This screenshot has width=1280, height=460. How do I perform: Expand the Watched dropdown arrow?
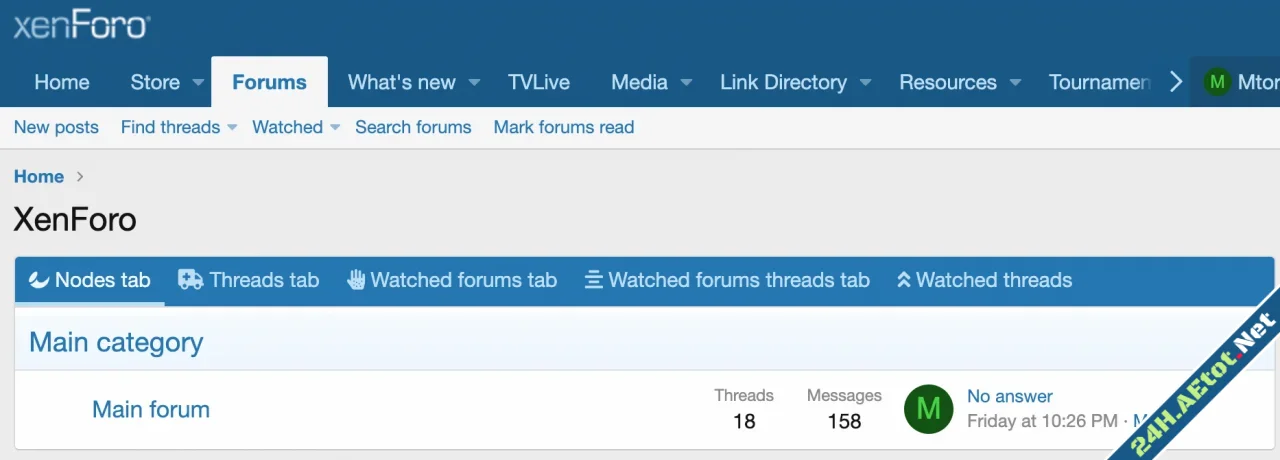click(x=335, y=127)
